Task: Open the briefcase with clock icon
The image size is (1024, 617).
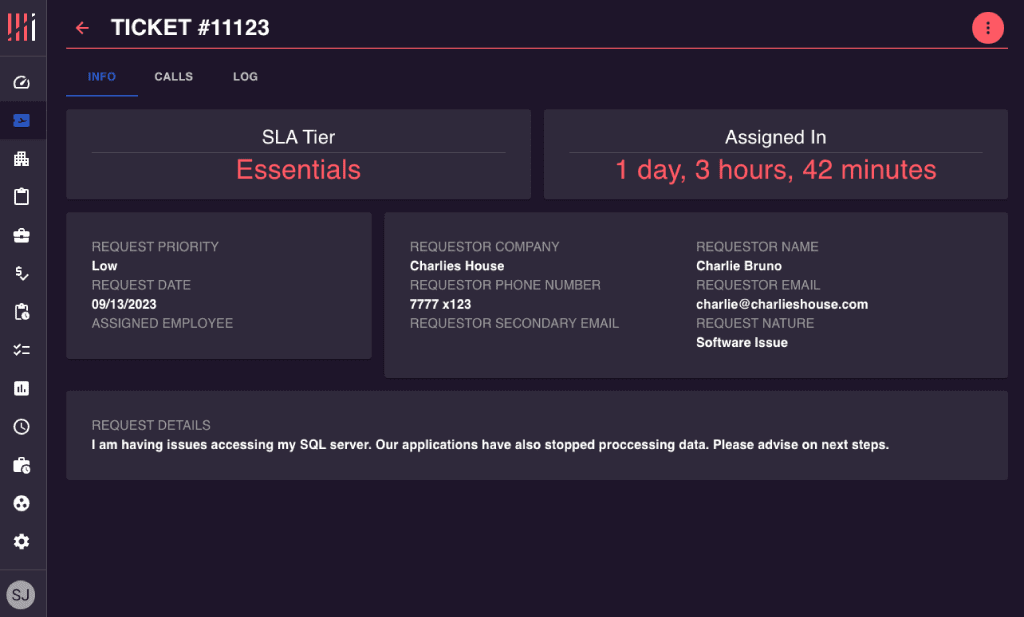Action: tap(22, 465)
